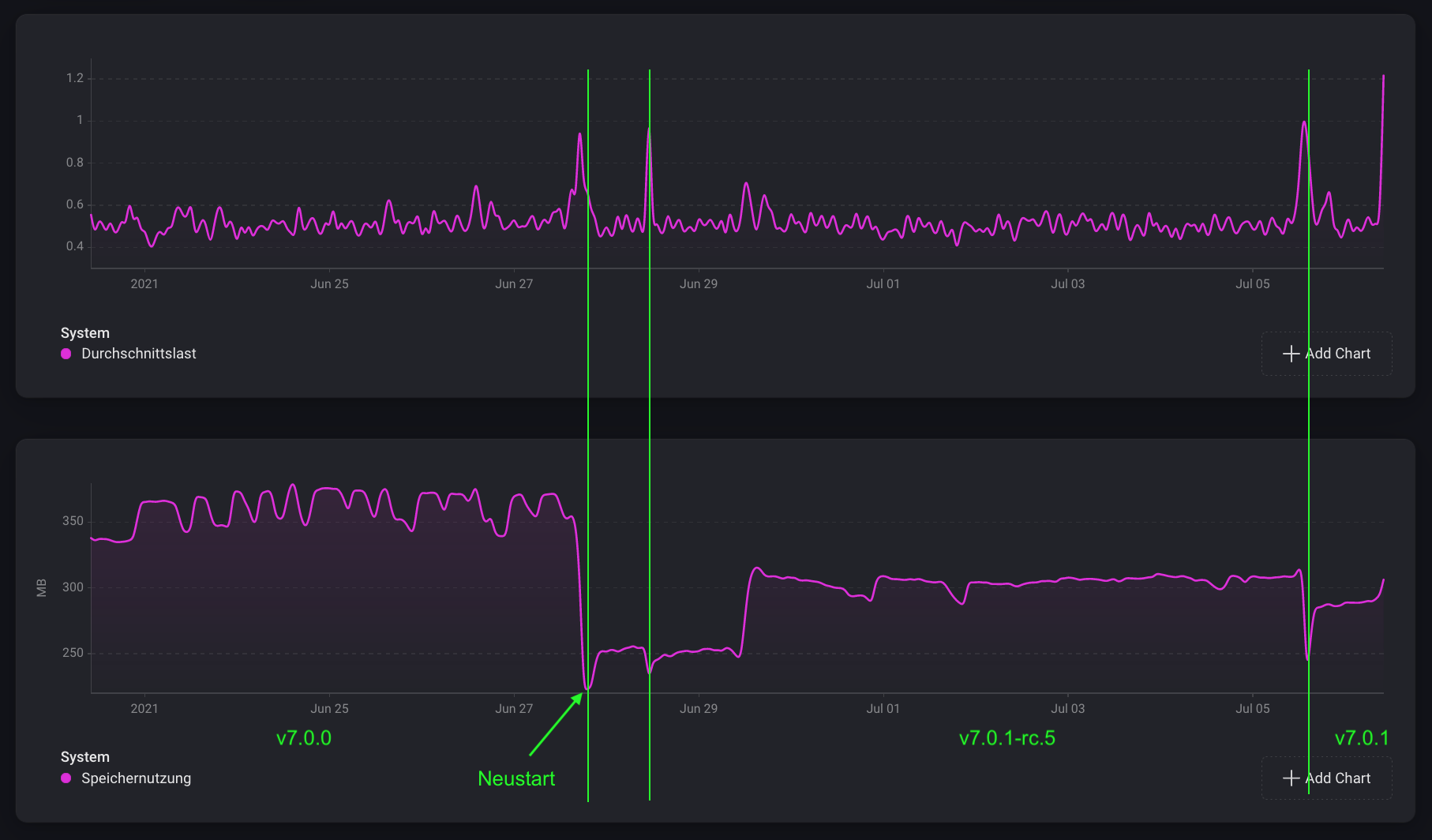Click the v7.0.1 version label

click(1362, 738)
